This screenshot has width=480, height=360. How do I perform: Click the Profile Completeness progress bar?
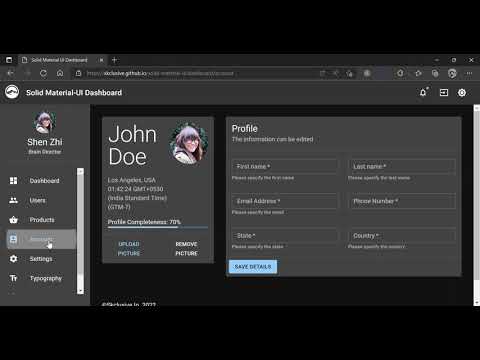pyautogui.click(x=158, y=228)
